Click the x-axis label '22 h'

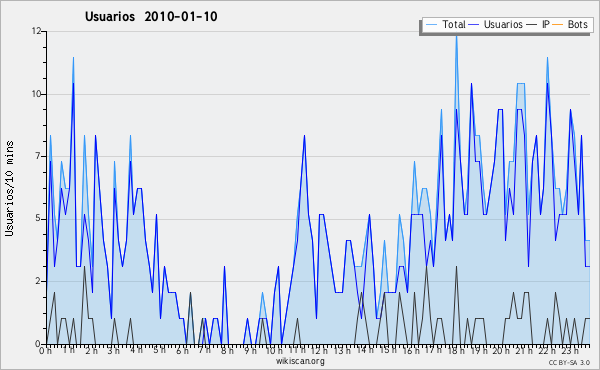point(546,350)
